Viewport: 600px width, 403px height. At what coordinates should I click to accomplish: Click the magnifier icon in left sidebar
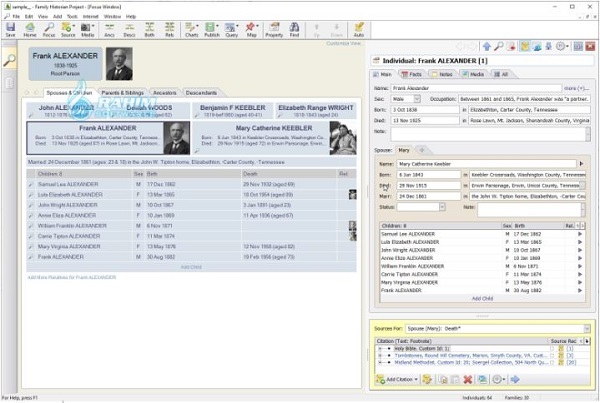pyautogui.click(x=9, y=60)
